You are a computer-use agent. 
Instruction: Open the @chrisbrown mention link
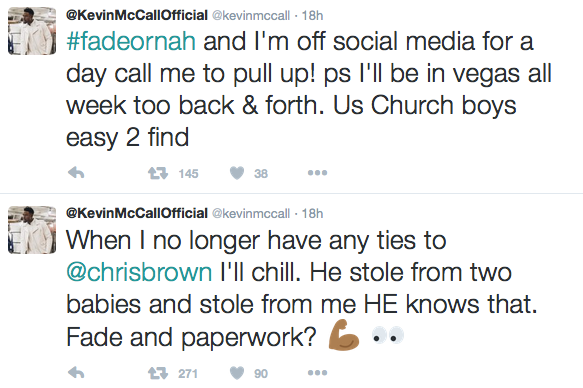139,272
